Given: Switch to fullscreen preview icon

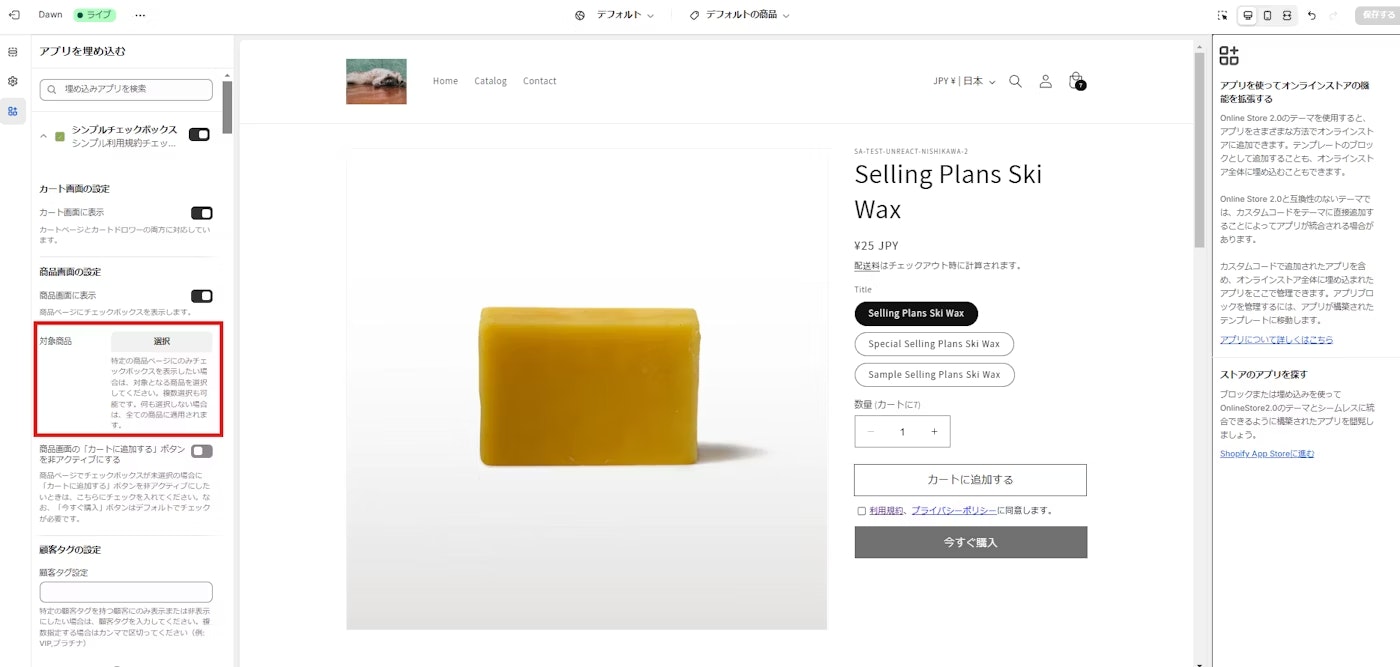Looking at the screenshot, I should pyautogui.click(x=1286, y=15).
